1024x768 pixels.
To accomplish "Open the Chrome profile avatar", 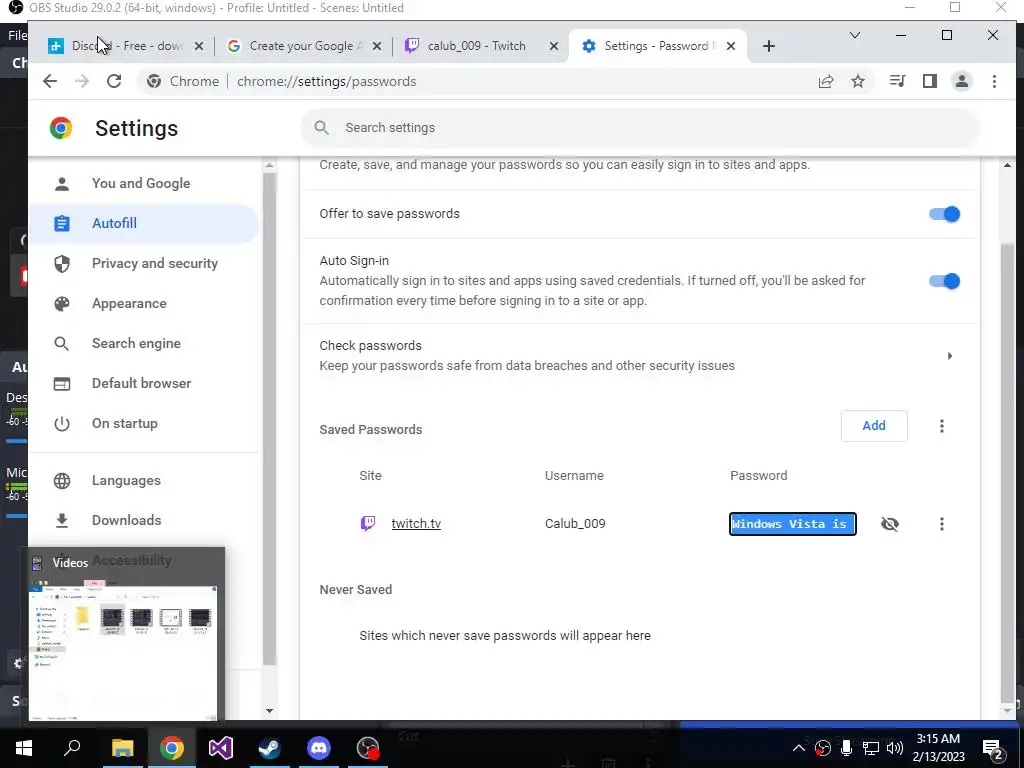I will tap(962, 81).
